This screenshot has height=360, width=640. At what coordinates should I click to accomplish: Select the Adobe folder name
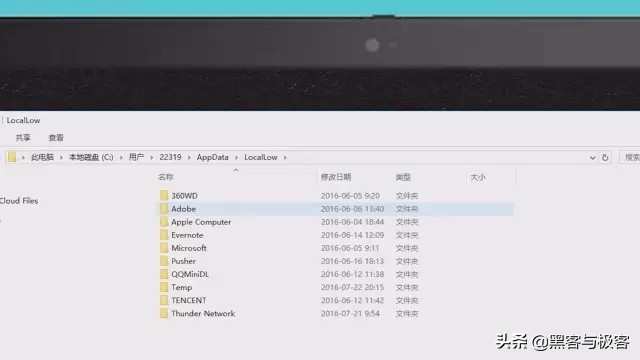[184, 209]
